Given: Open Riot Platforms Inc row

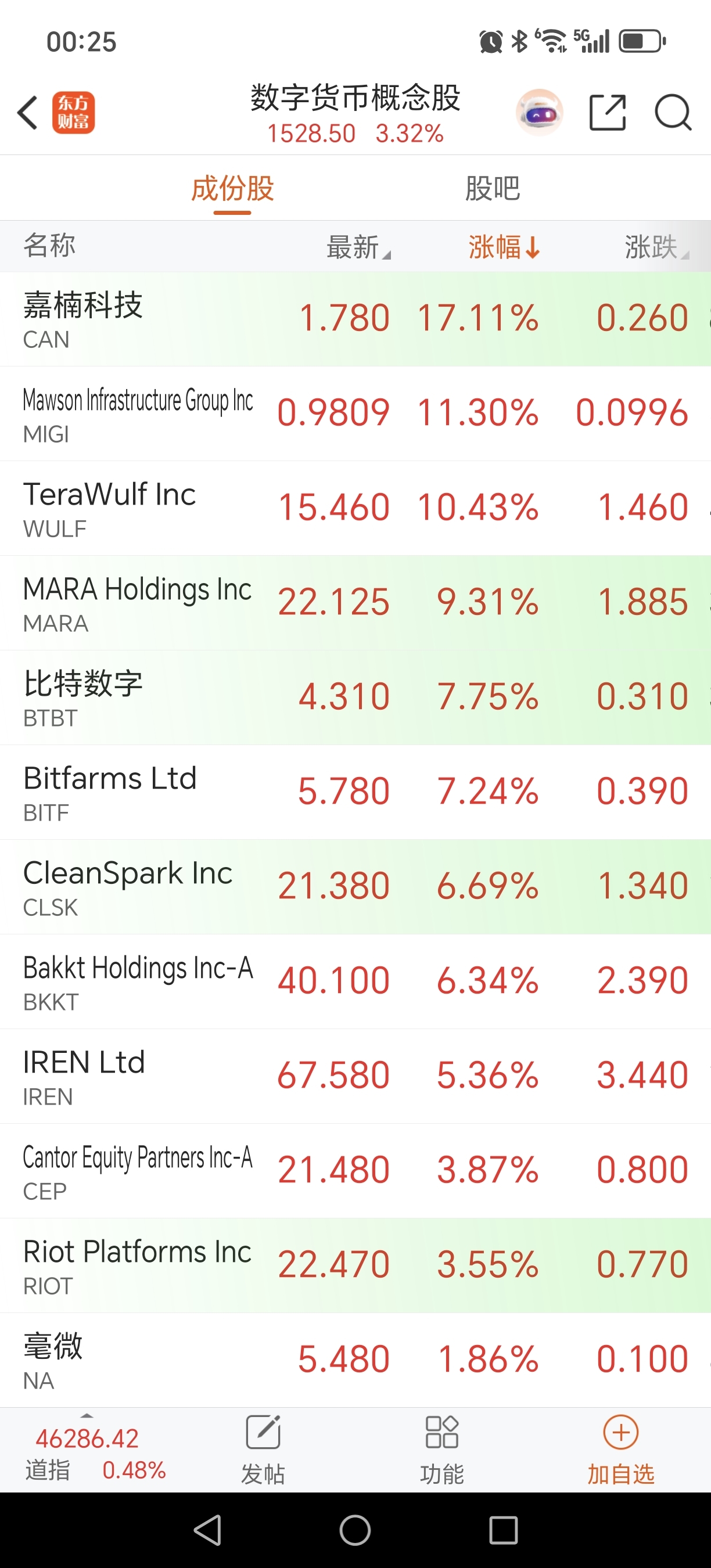Looking at the screenshot, I should pyautogui.click(x=355, y=1265).
